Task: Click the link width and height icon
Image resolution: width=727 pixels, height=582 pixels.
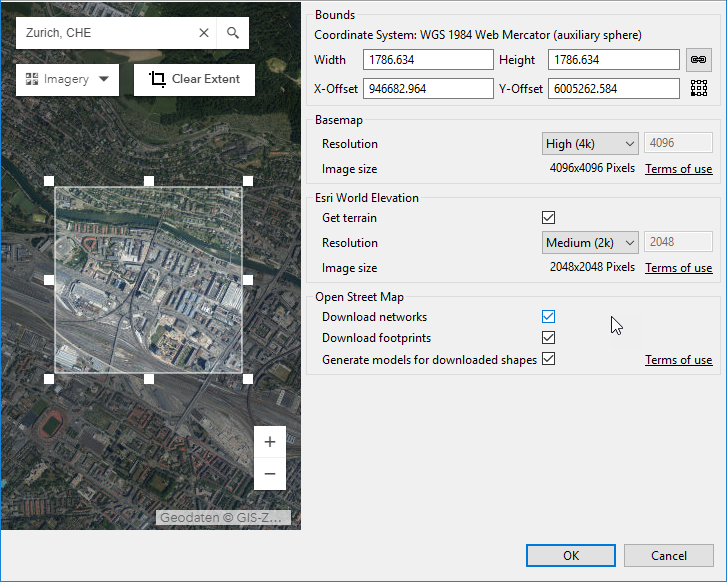Action: [x=699, y=60]
